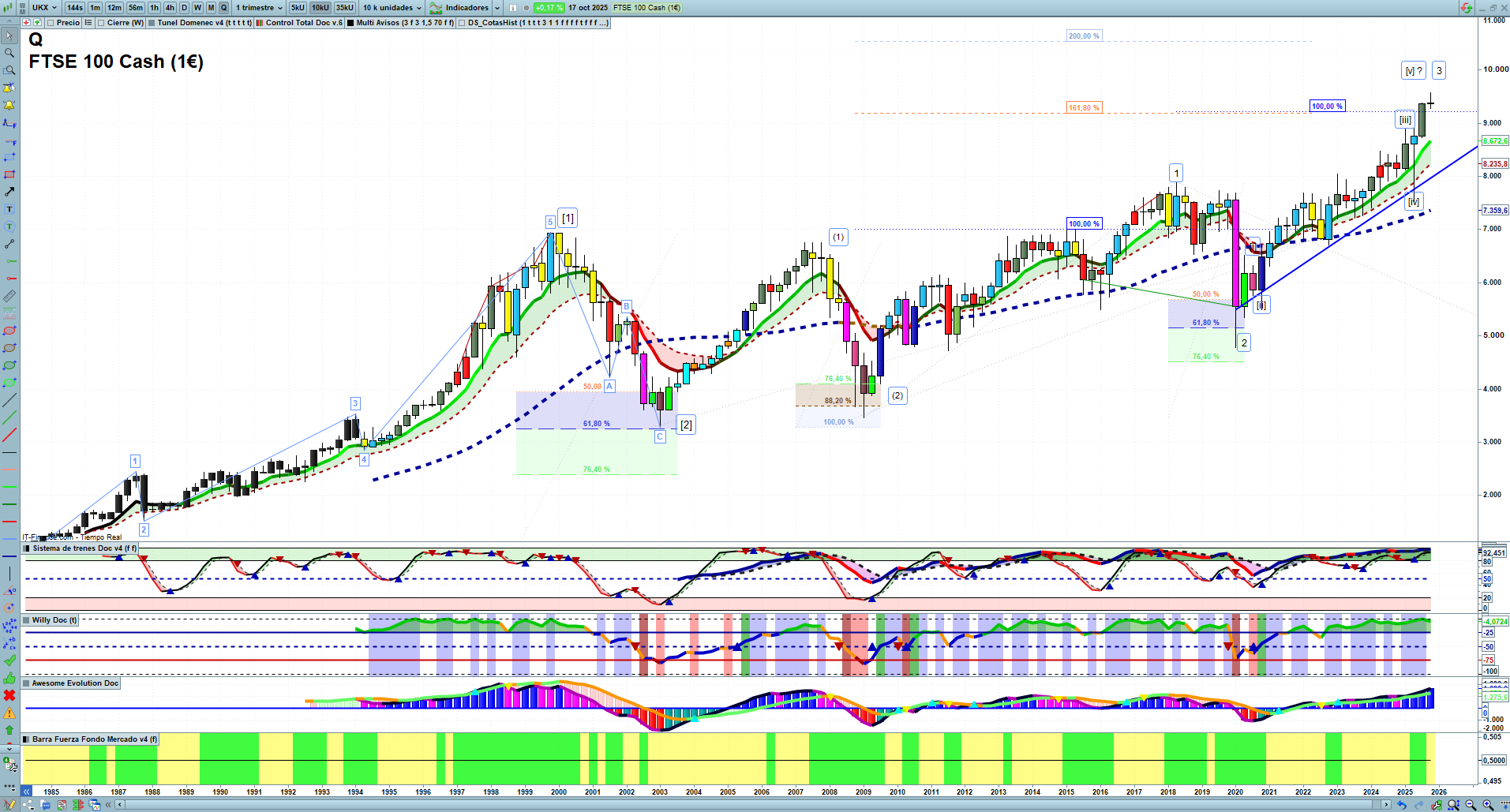
Task: Switch to the 1m timeframe
Action: tap(95, 8)
